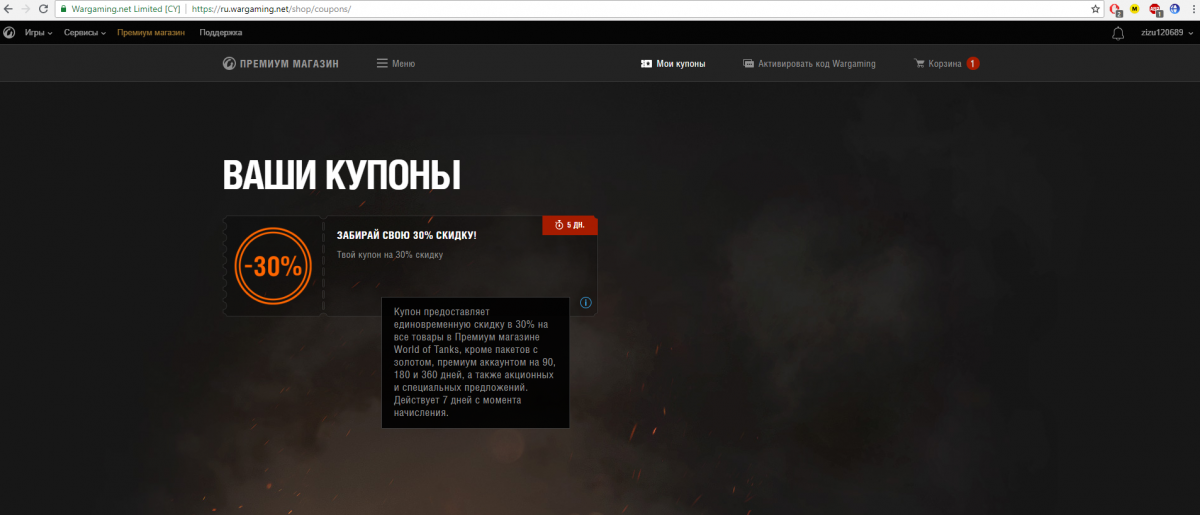Click the coupon description tooltip
This screenshot has height=515, width=1200.
point(476,362)
